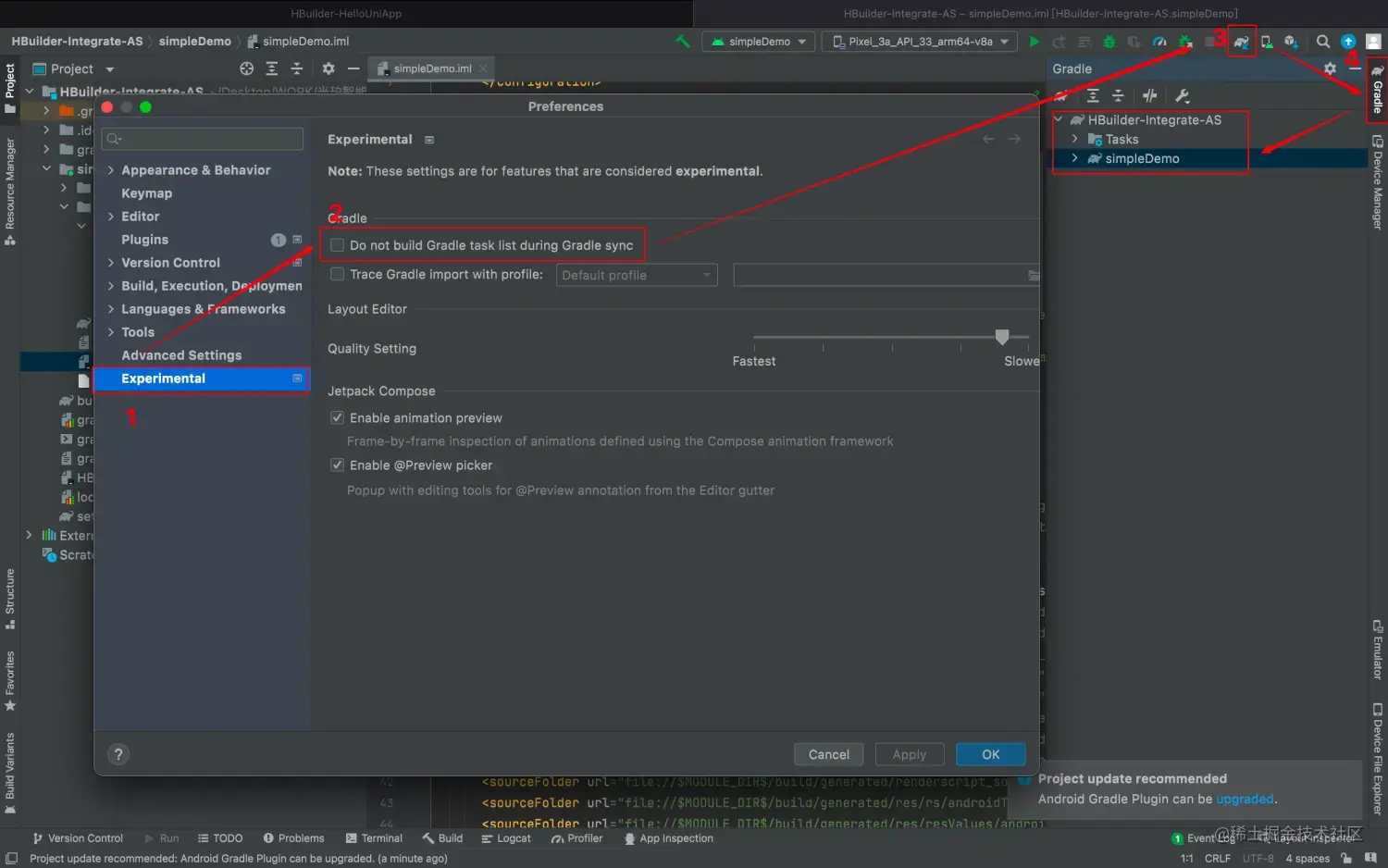
Task: Click the Event Log status bar entry
Action: tap(1203, 838)
